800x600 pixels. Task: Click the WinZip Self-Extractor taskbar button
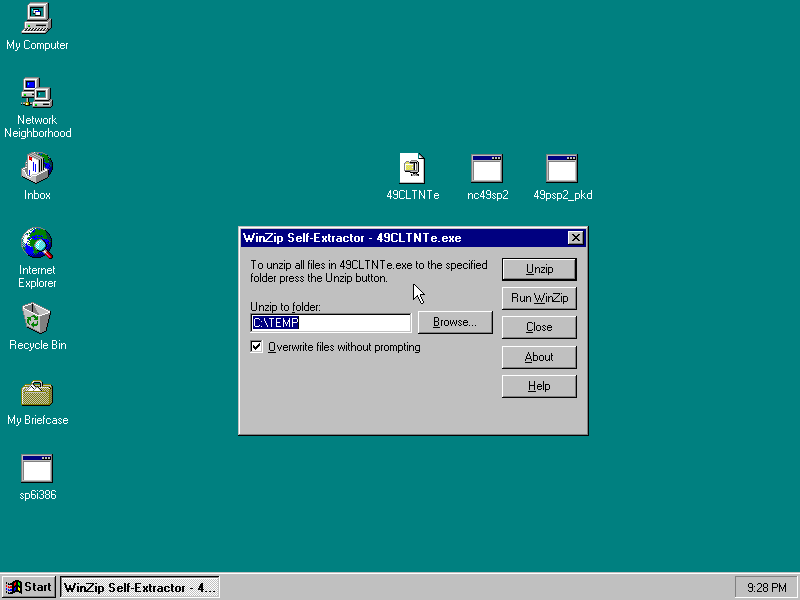coord(140,587)
